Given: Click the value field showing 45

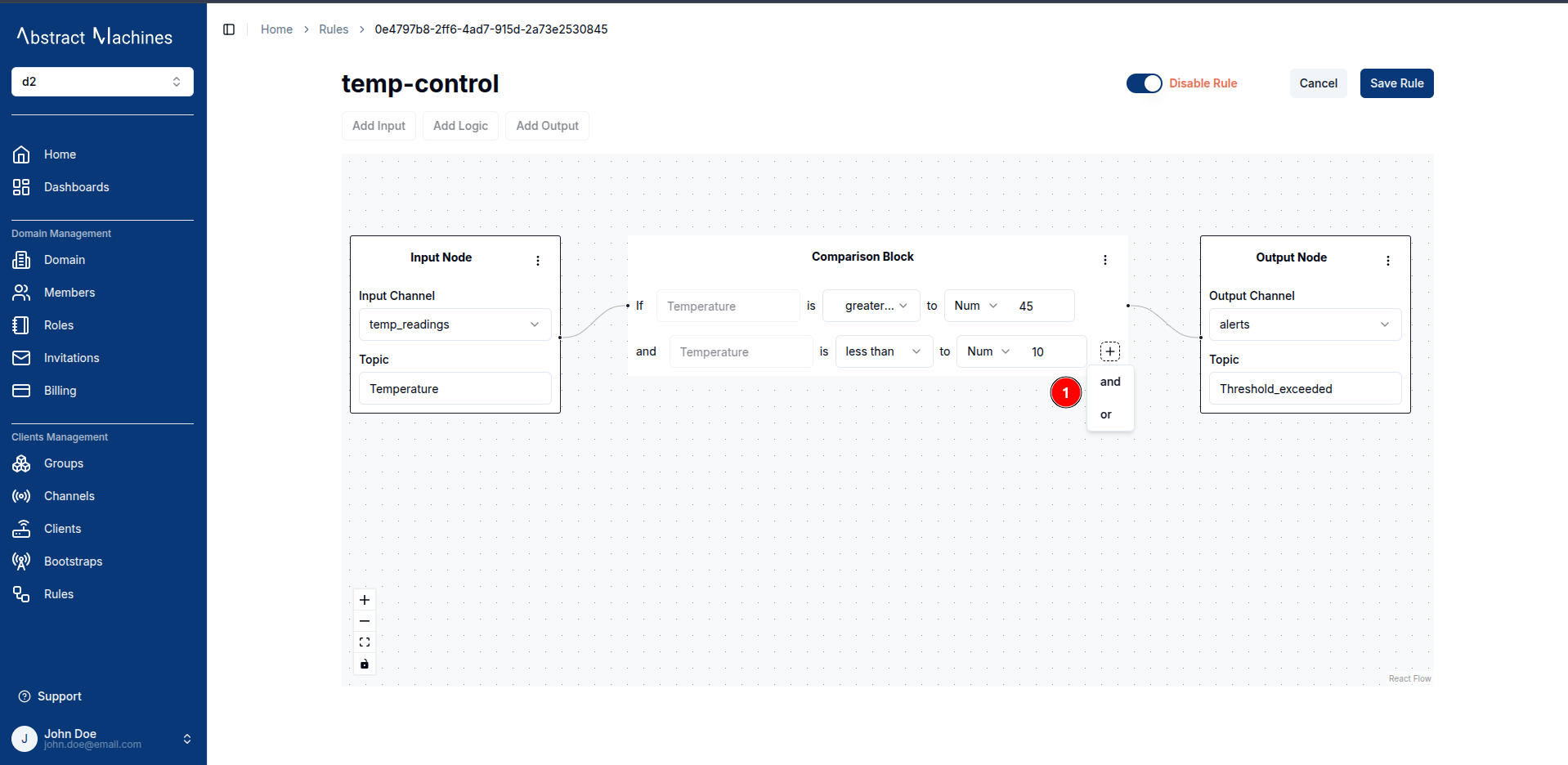Looking at the screenshot, I should [1041, 306].
